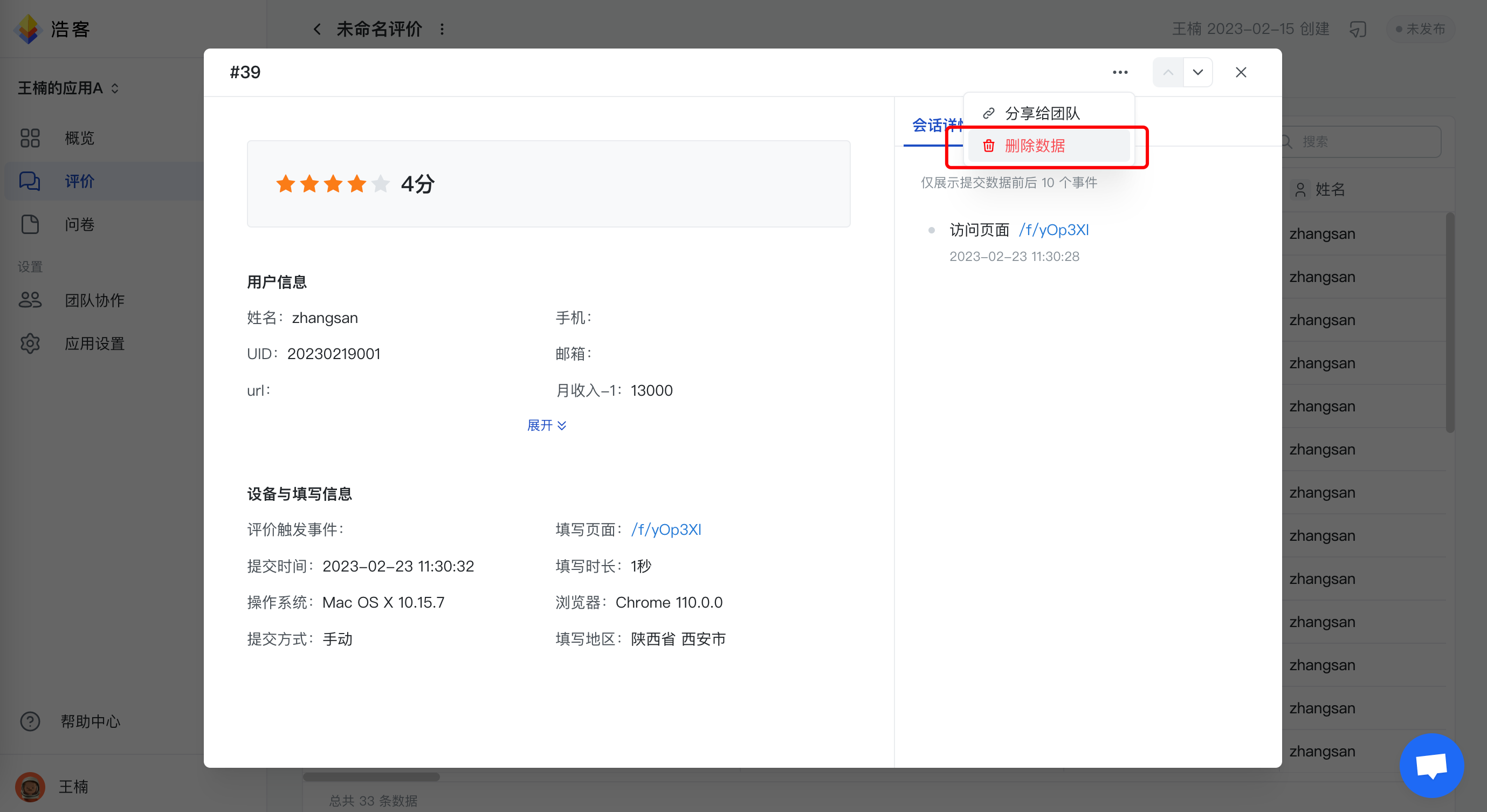The height and width of the screenshot is (812, 1487).
Task: Open the 王楠的应用A app switcher
Action: [x=68, y=88]
